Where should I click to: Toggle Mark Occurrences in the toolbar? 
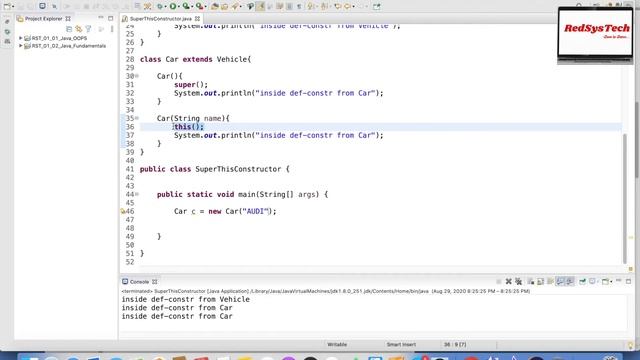click(x=260, y=6)
